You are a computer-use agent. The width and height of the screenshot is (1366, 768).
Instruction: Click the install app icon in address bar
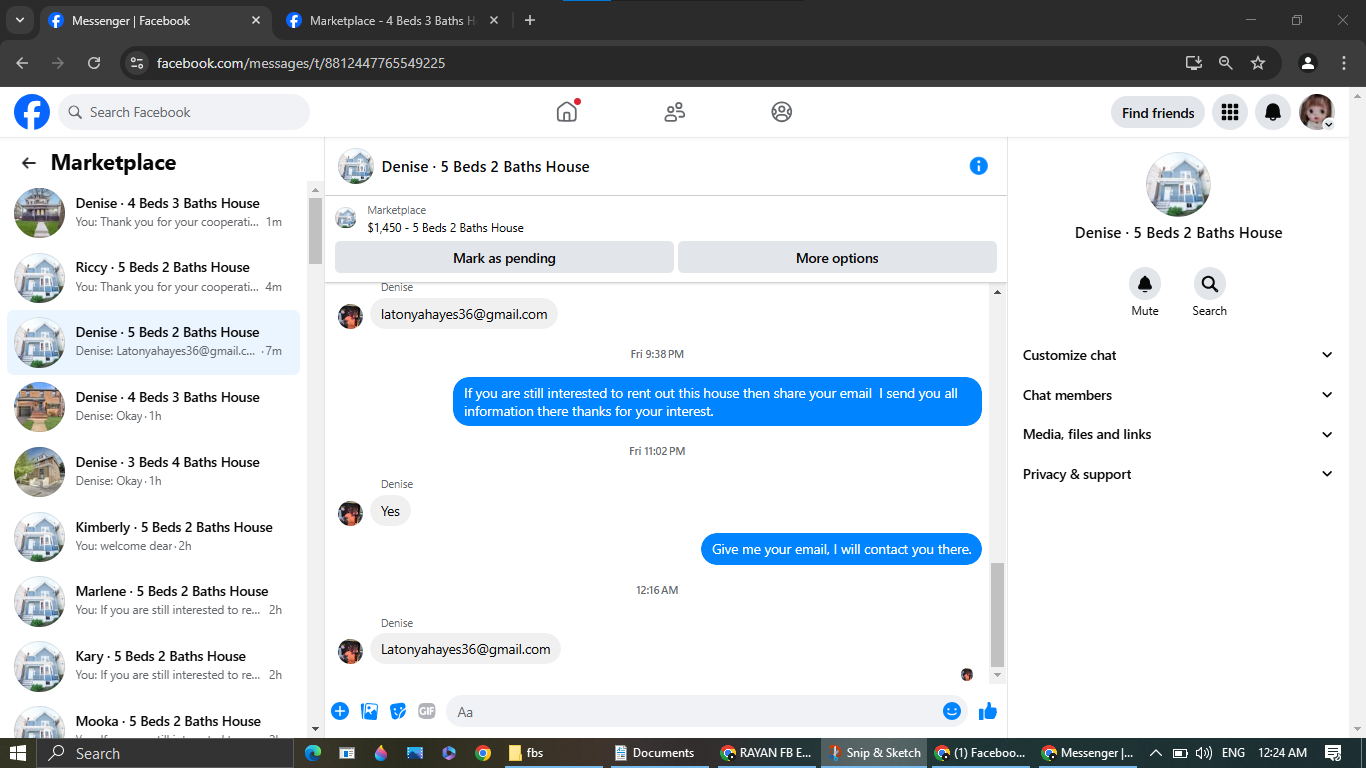(x=1194, y=63)
